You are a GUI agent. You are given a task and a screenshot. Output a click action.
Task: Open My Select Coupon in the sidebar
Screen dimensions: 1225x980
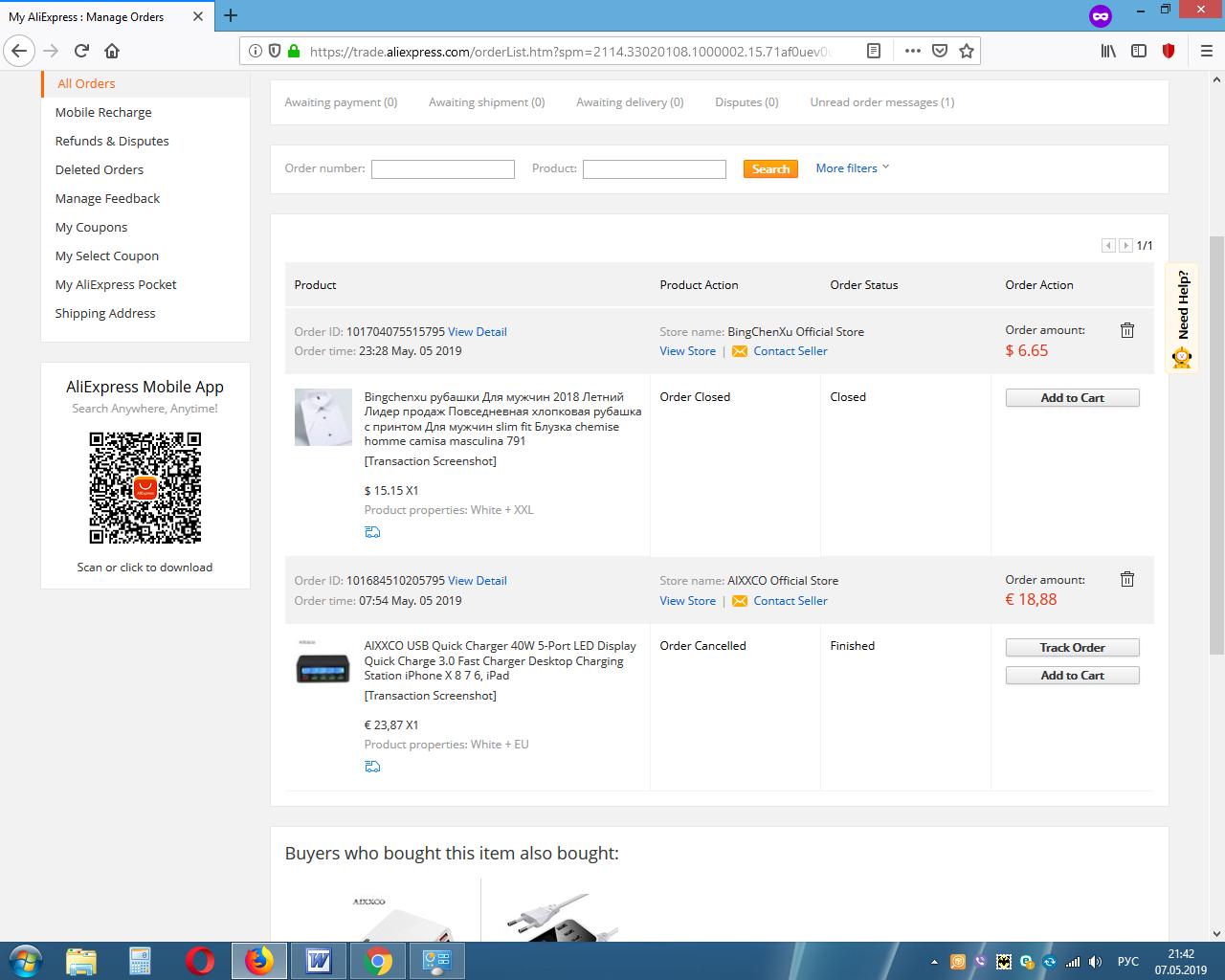click(x=107, y=256)
